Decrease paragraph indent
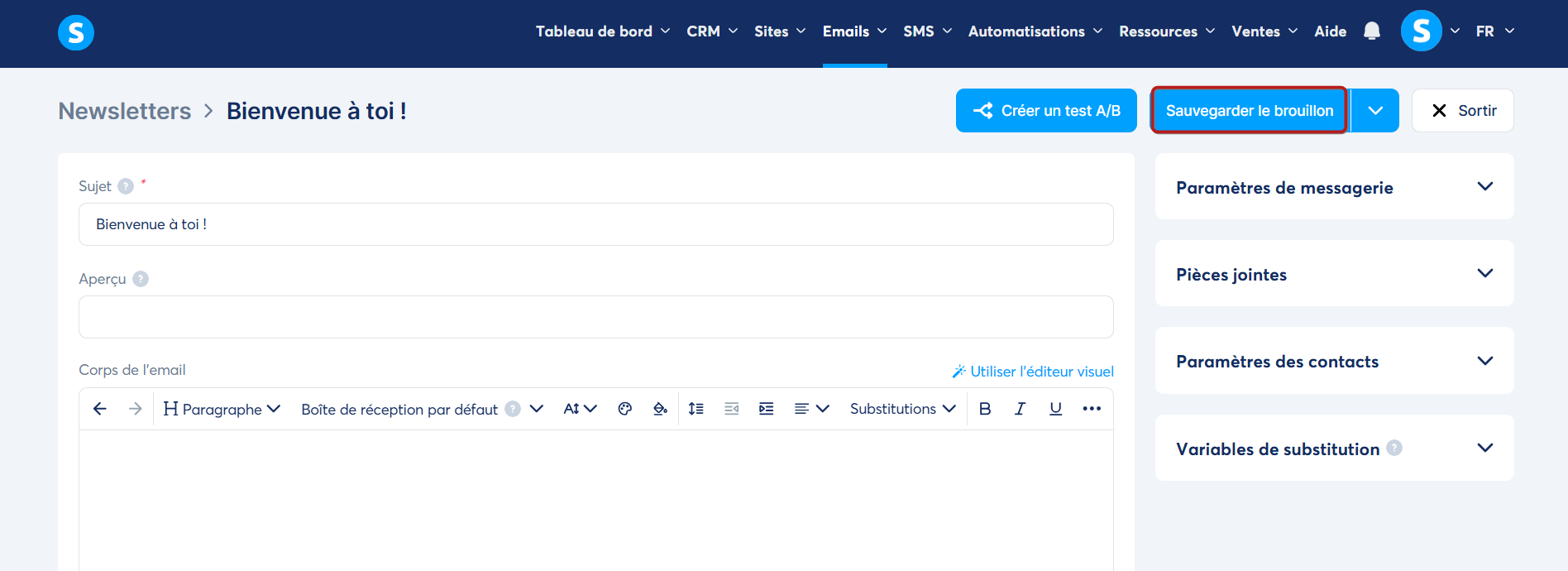The width and height of the screenshot is (1568, 571). pos(732,409)
